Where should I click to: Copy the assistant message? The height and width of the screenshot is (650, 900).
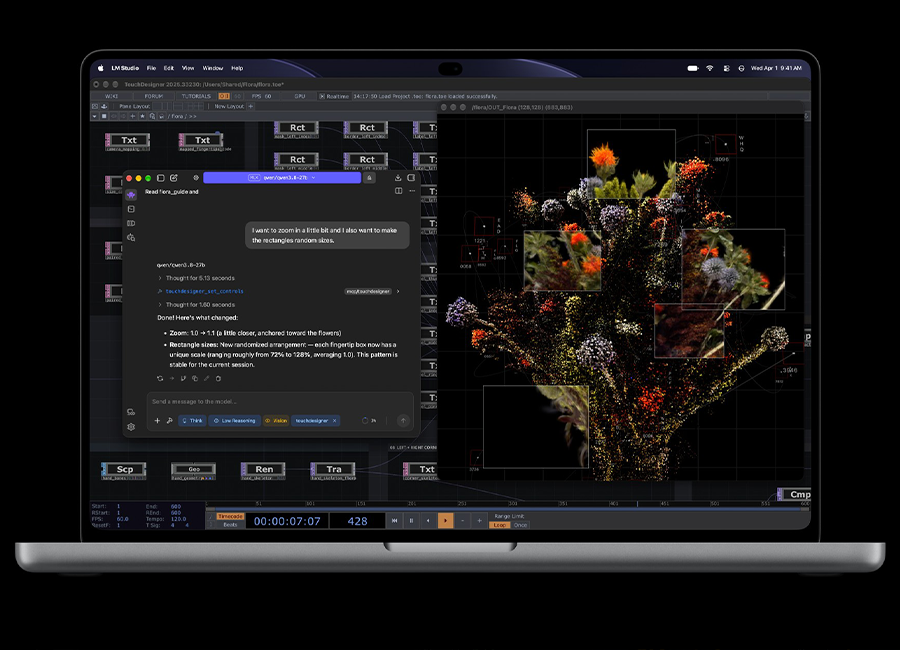click(195, 378)
